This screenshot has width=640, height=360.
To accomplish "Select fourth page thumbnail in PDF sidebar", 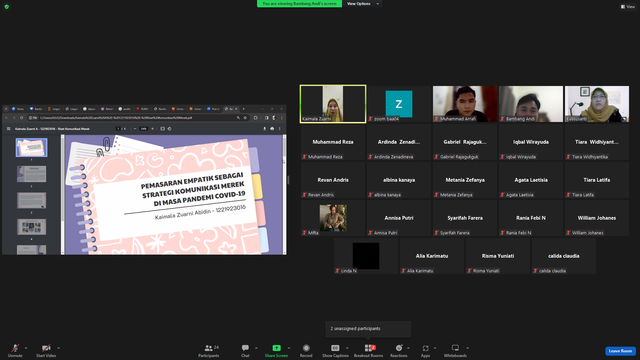I will pos(31,227).
